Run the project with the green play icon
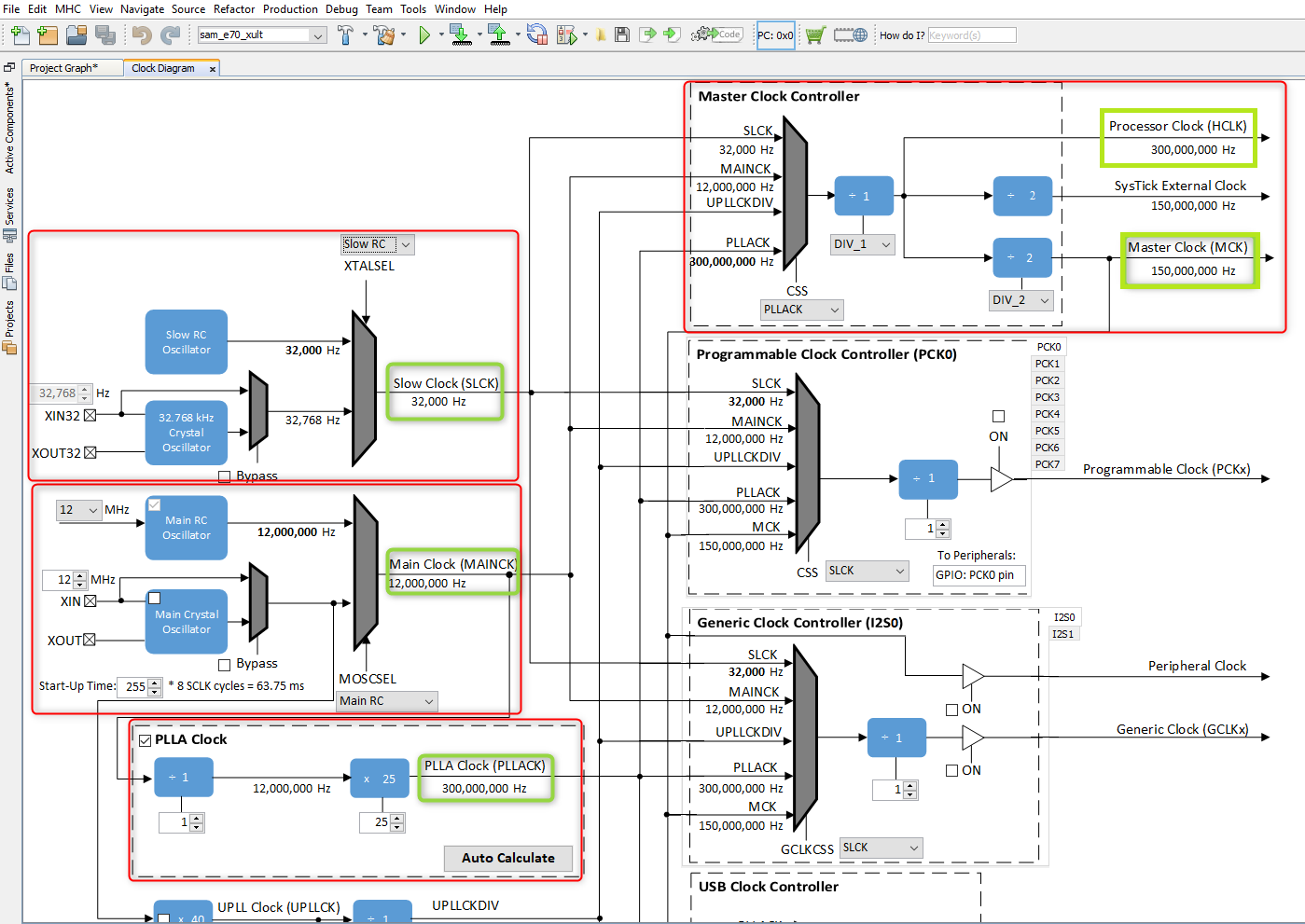This screenshot has width=1305, height=924. 426,34
